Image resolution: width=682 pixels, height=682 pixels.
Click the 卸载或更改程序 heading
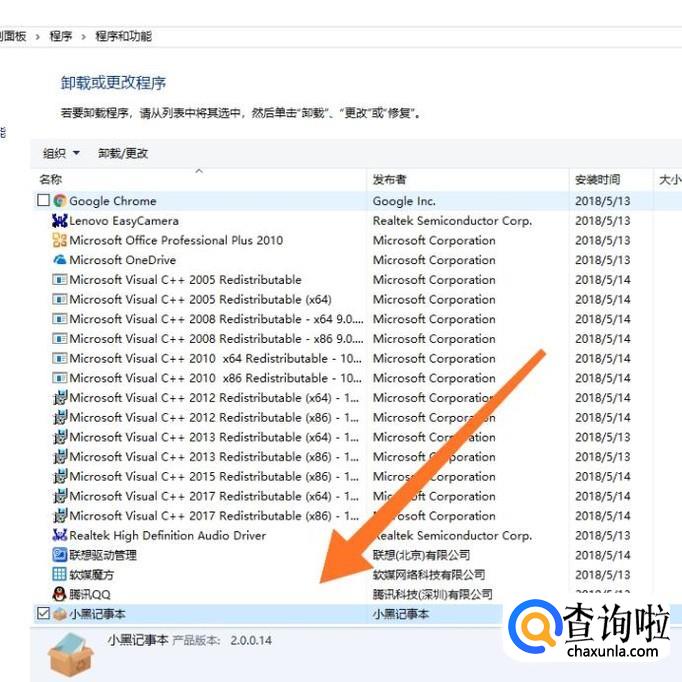pos(113,83)
